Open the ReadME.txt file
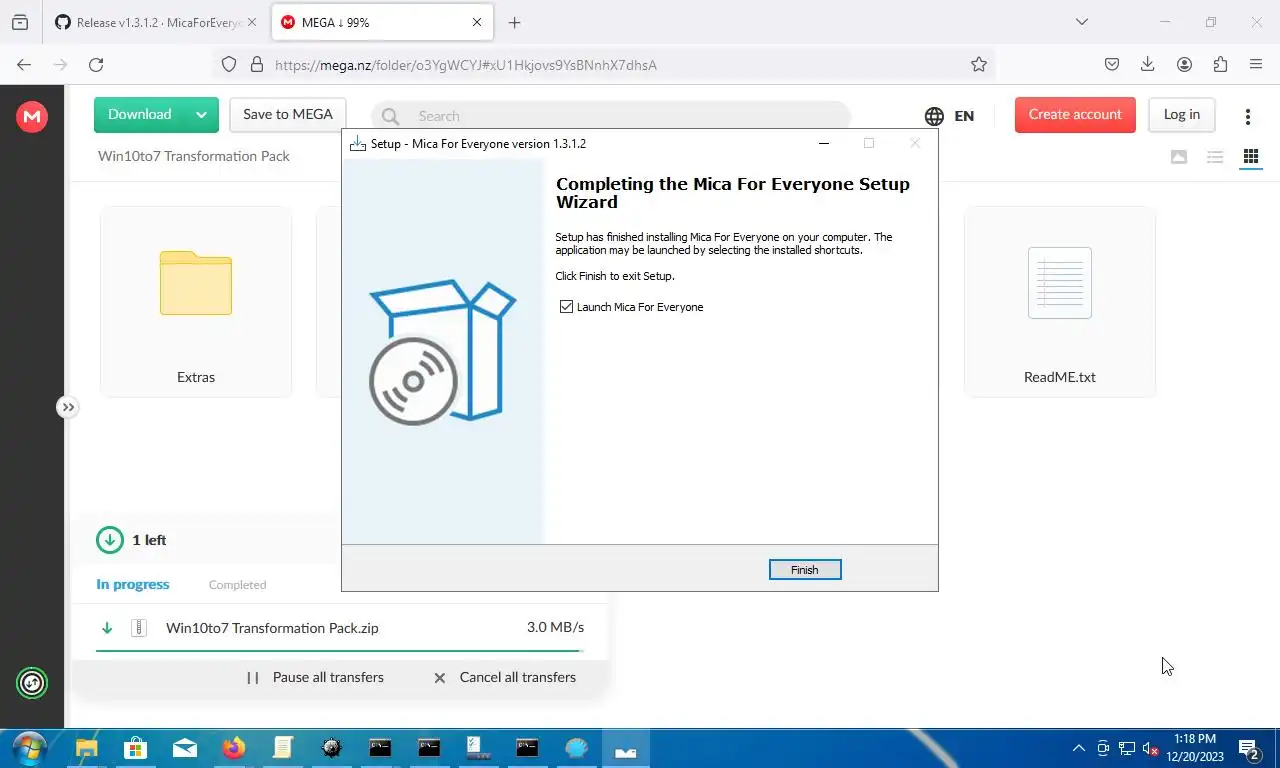 1060,302
